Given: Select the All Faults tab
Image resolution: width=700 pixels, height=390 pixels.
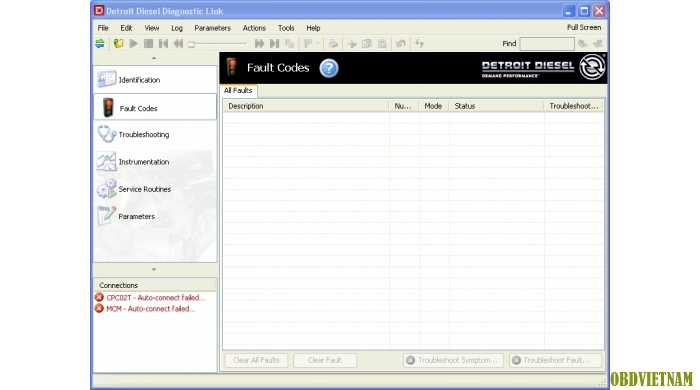Looking at the screenshot, I should pyautogui.click(x=238, y=90).
